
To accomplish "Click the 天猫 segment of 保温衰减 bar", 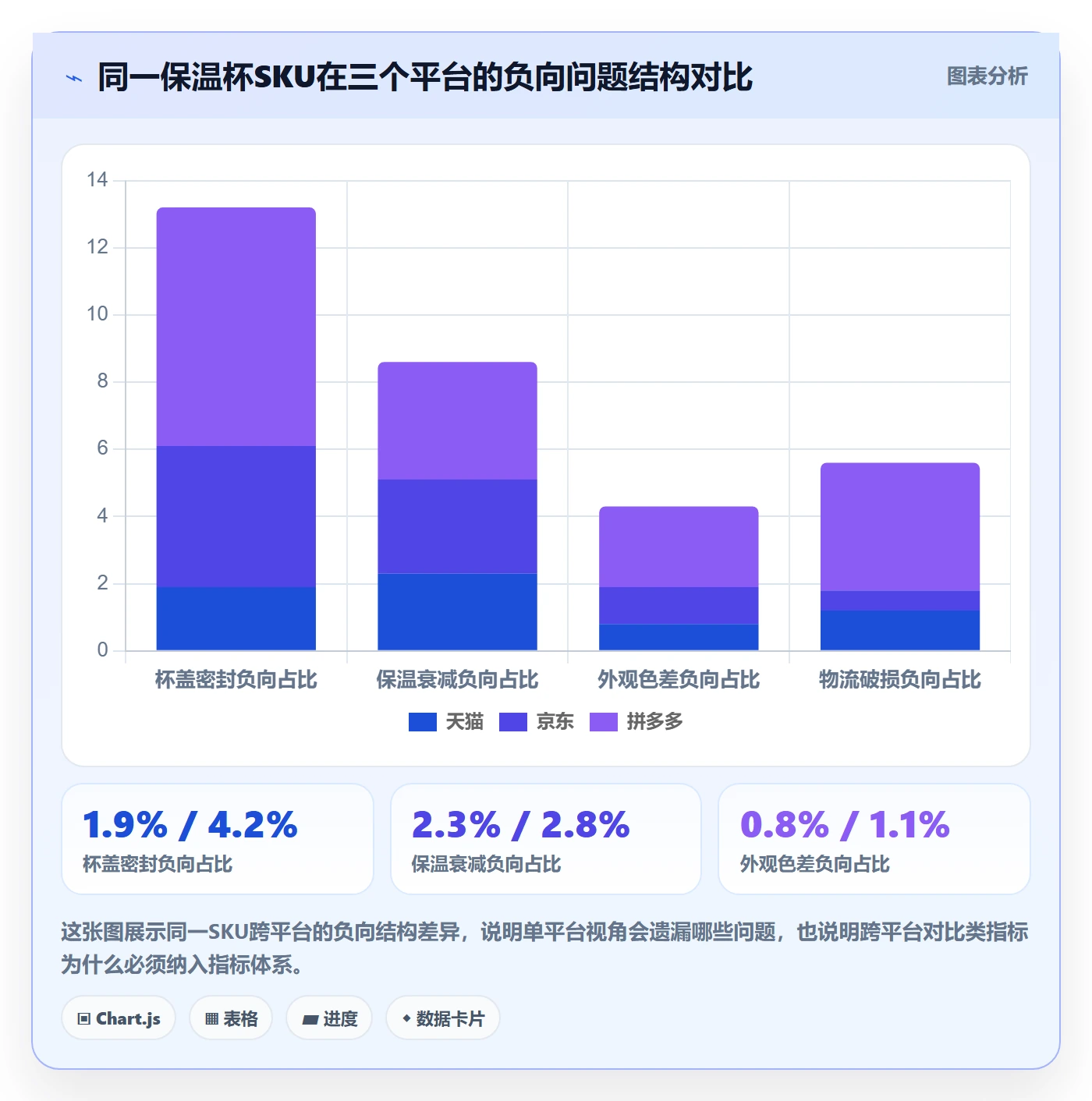I will [457, 612].
